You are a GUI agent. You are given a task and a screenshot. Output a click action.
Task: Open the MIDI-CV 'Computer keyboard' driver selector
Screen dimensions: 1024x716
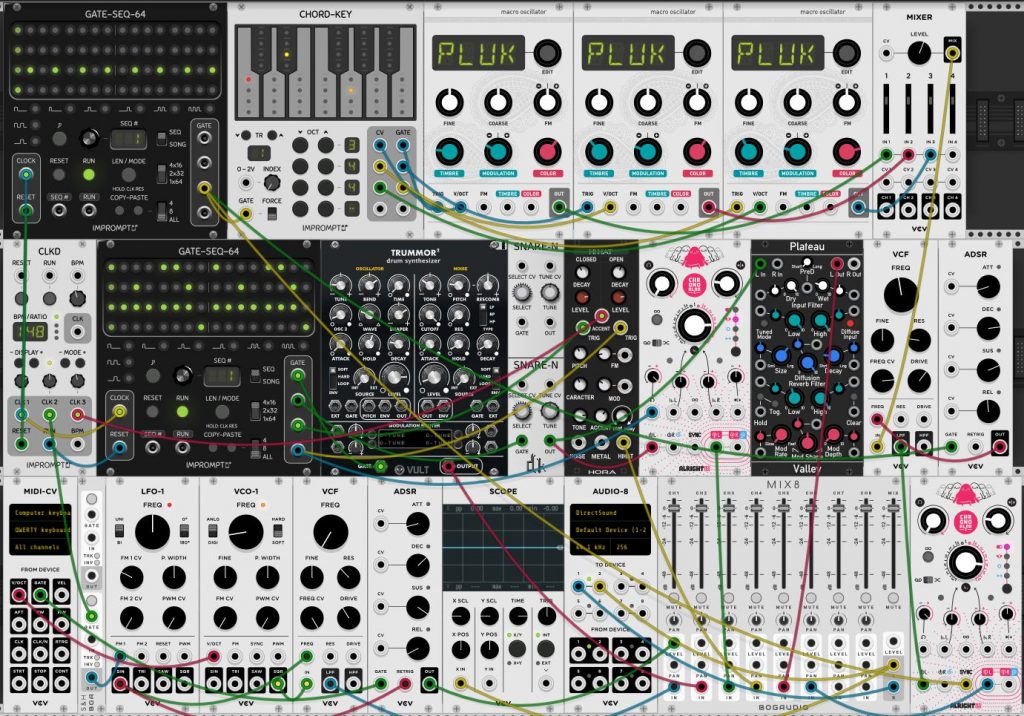click(39, 513)
